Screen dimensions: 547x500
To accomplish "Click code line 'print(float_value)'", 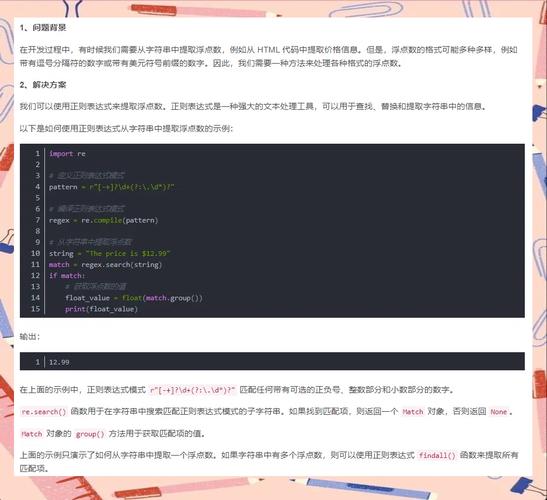I will pyautogui.click(x=102, y=309).
